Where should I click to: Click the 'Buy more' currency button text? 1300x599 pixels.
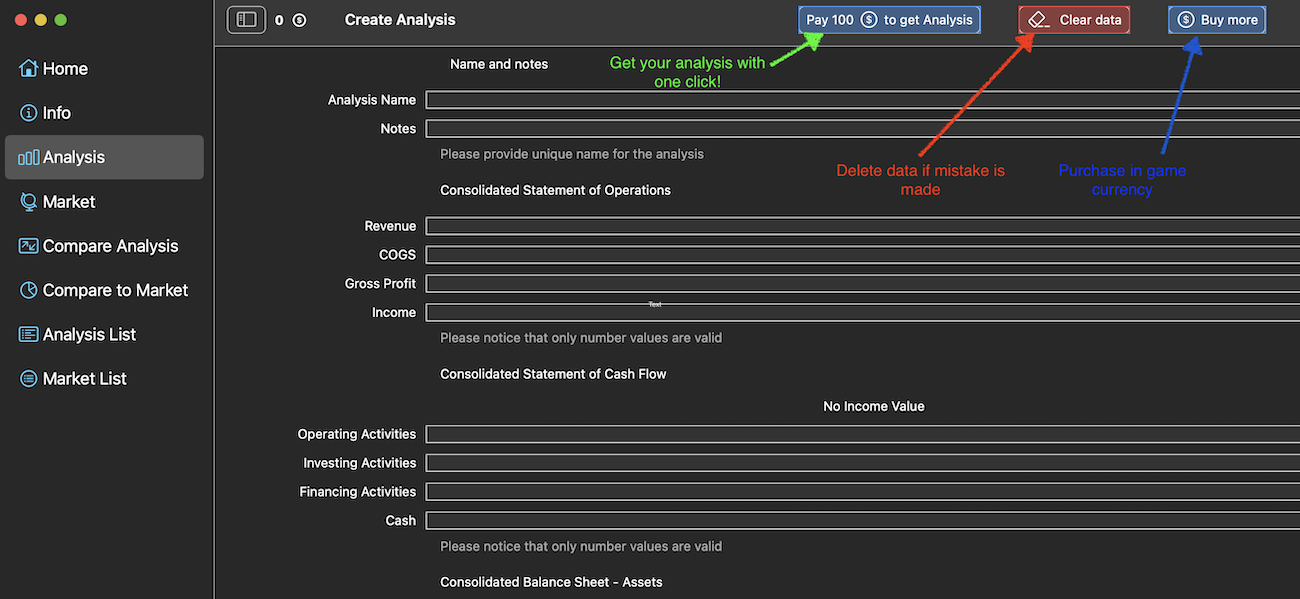tap(1229, 20)
